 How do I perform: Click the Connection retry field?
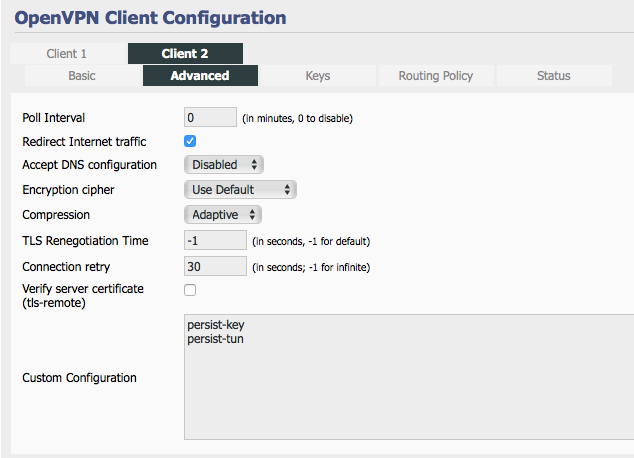coord(215,266)
